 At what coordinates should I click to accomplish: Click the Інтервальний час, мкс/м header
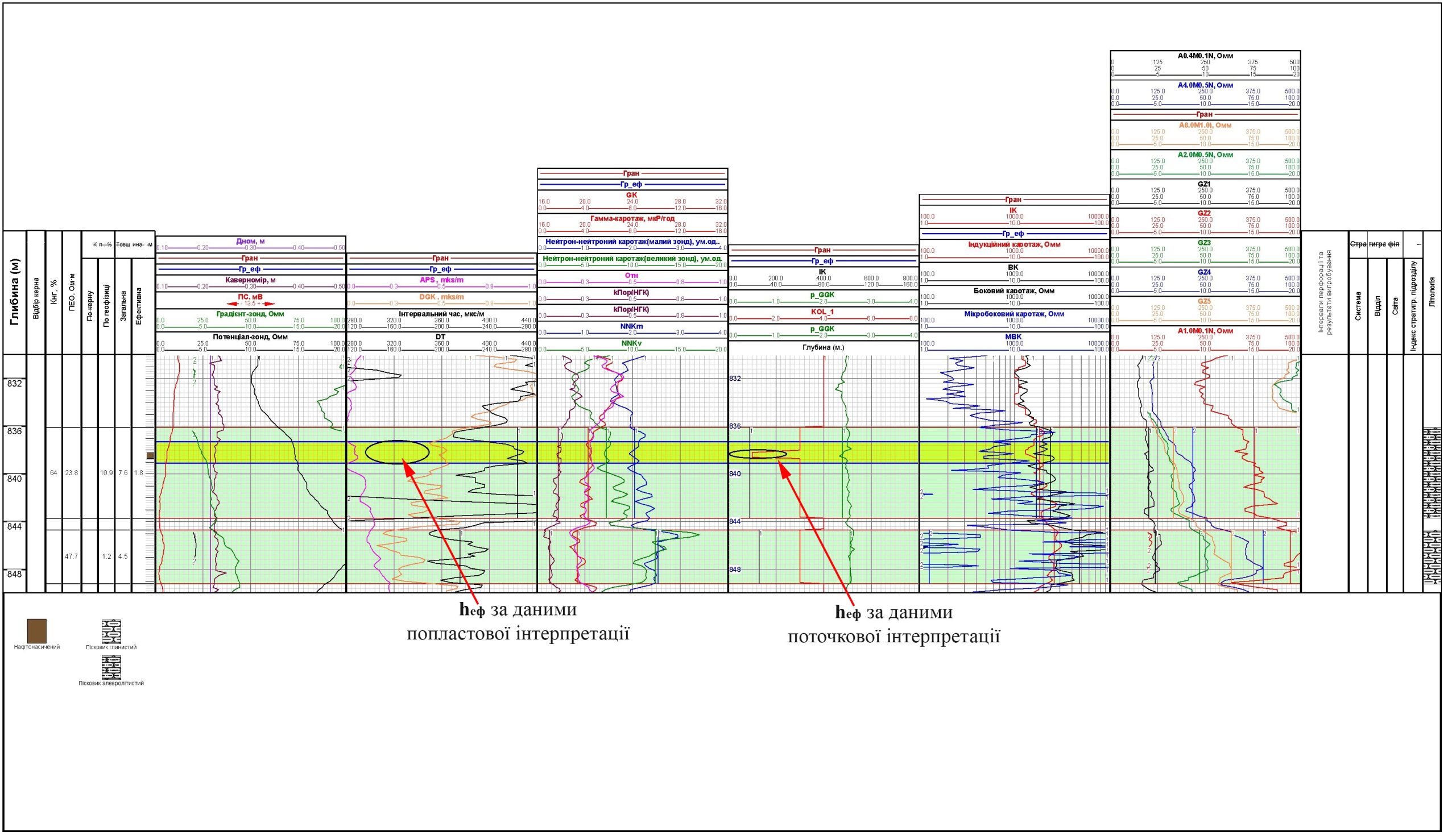[441, 314]
